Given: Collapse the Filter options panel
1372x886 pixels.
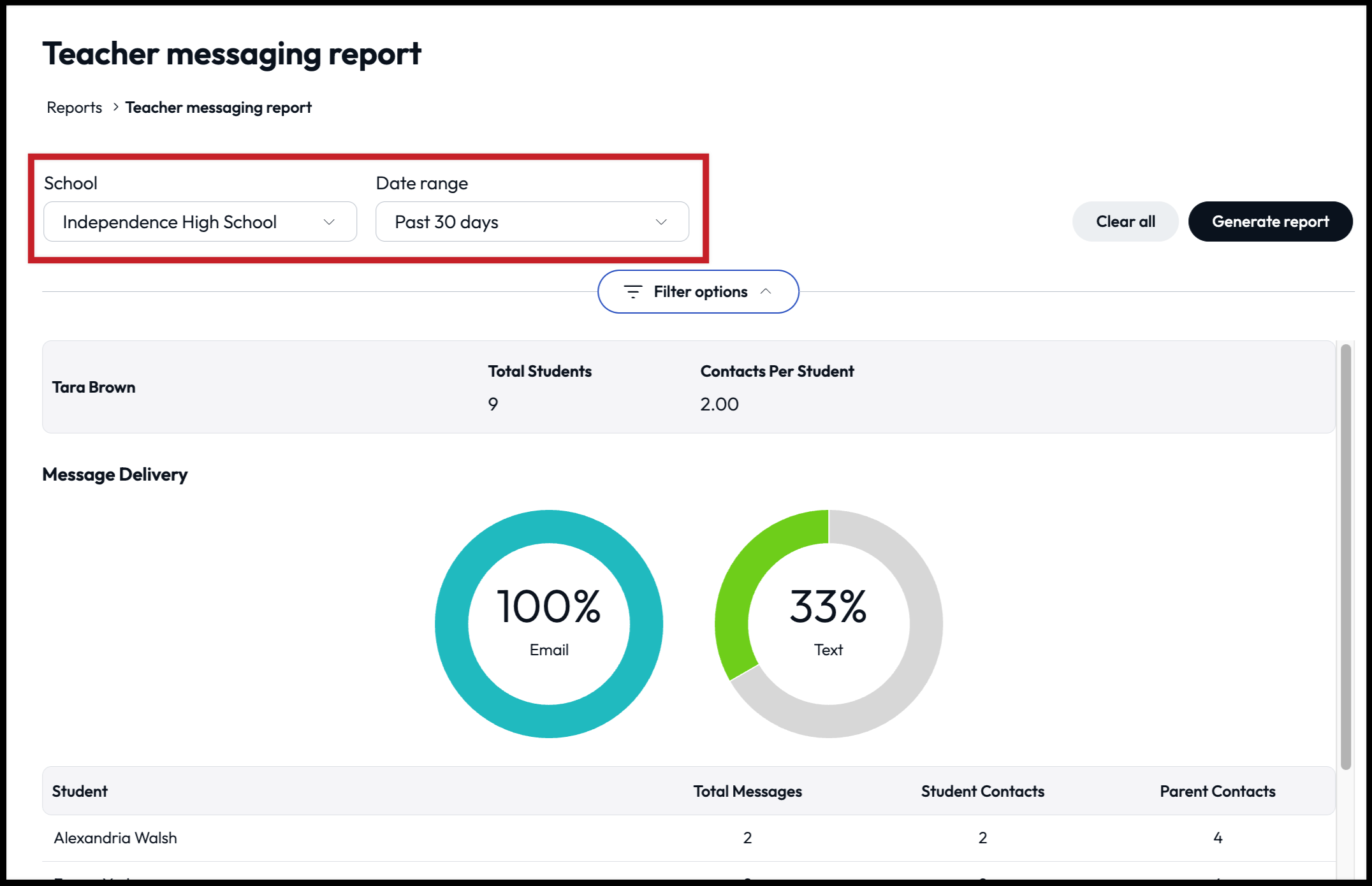Looking at the screenshot, I should point(698,292).
